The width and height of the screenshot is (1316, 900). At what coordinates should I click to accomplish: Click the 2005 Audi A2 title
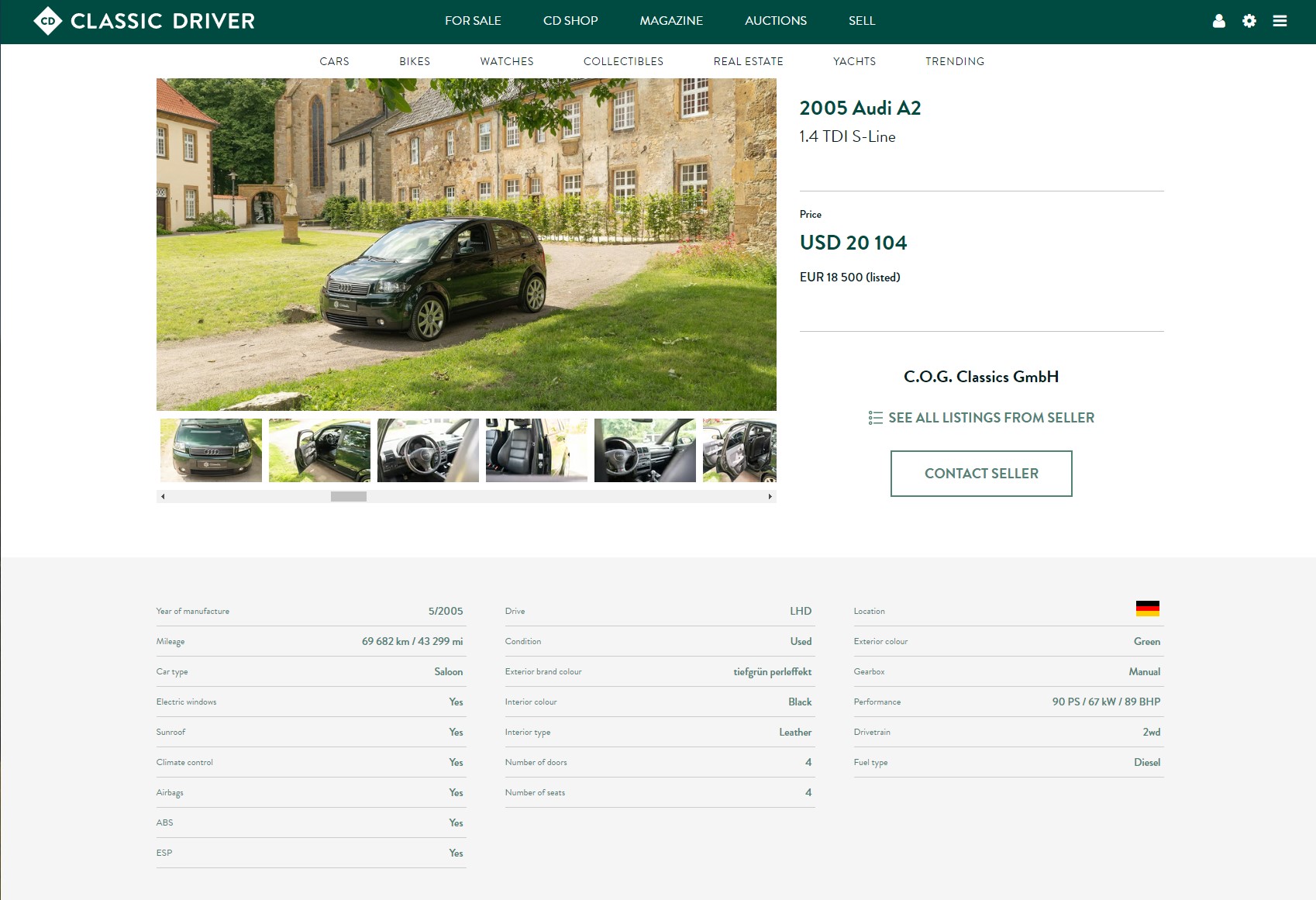tap(860, 108)
